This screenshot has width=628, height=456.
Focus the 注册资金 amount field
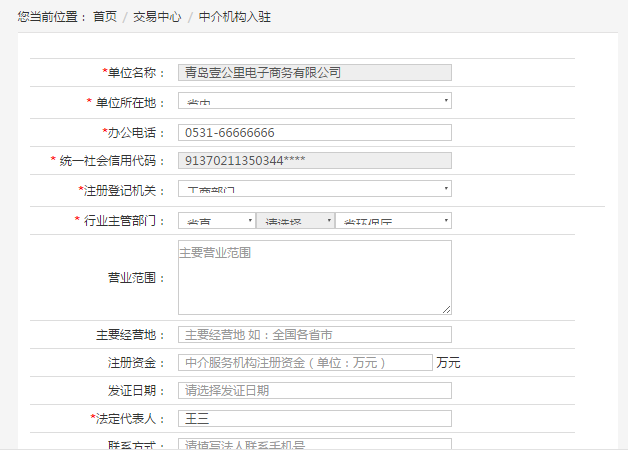(305, 363)
